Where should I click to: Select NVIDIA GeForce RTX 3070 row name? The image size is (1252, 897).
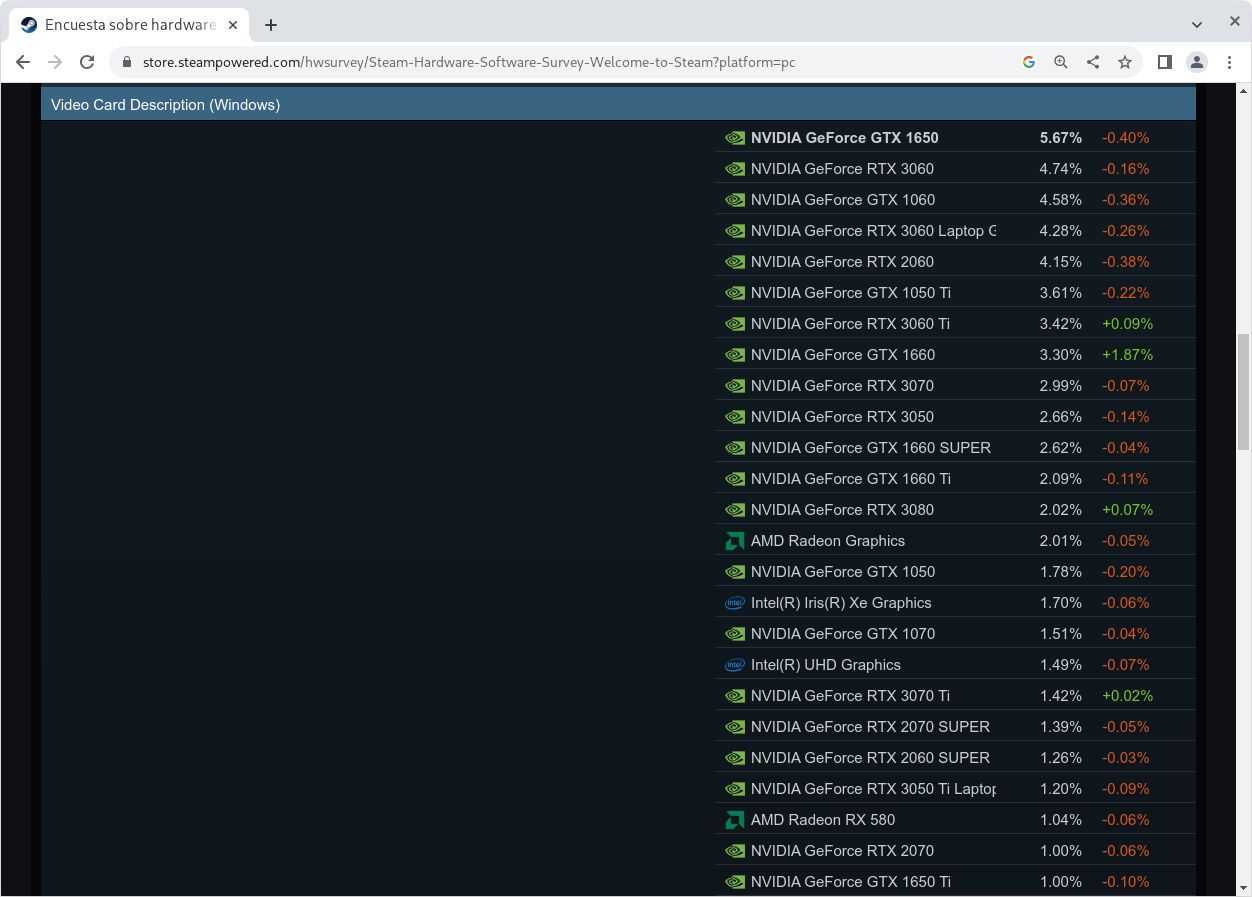[x=842, y=386]
